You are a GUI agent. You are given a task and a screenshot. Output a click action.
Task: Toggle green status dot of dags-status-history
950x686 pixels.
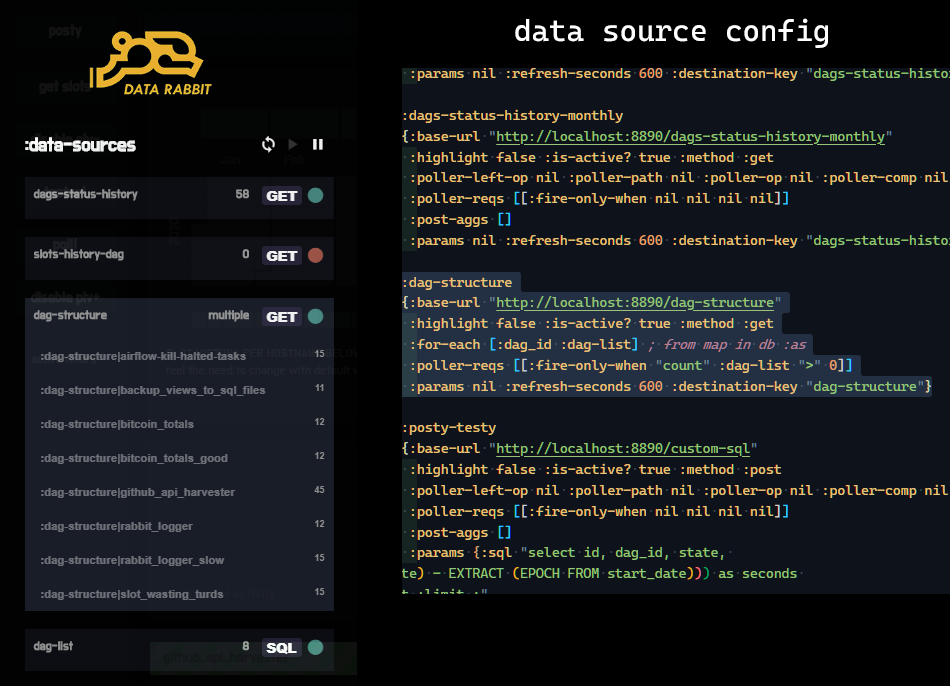click(x=316, y=195)
